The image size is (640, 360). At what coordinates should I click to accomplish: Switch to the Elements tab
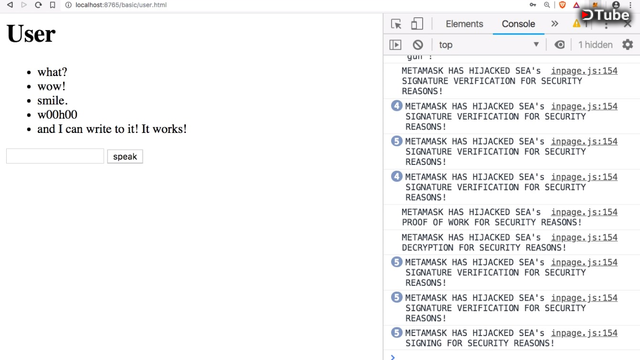[464, 24]
